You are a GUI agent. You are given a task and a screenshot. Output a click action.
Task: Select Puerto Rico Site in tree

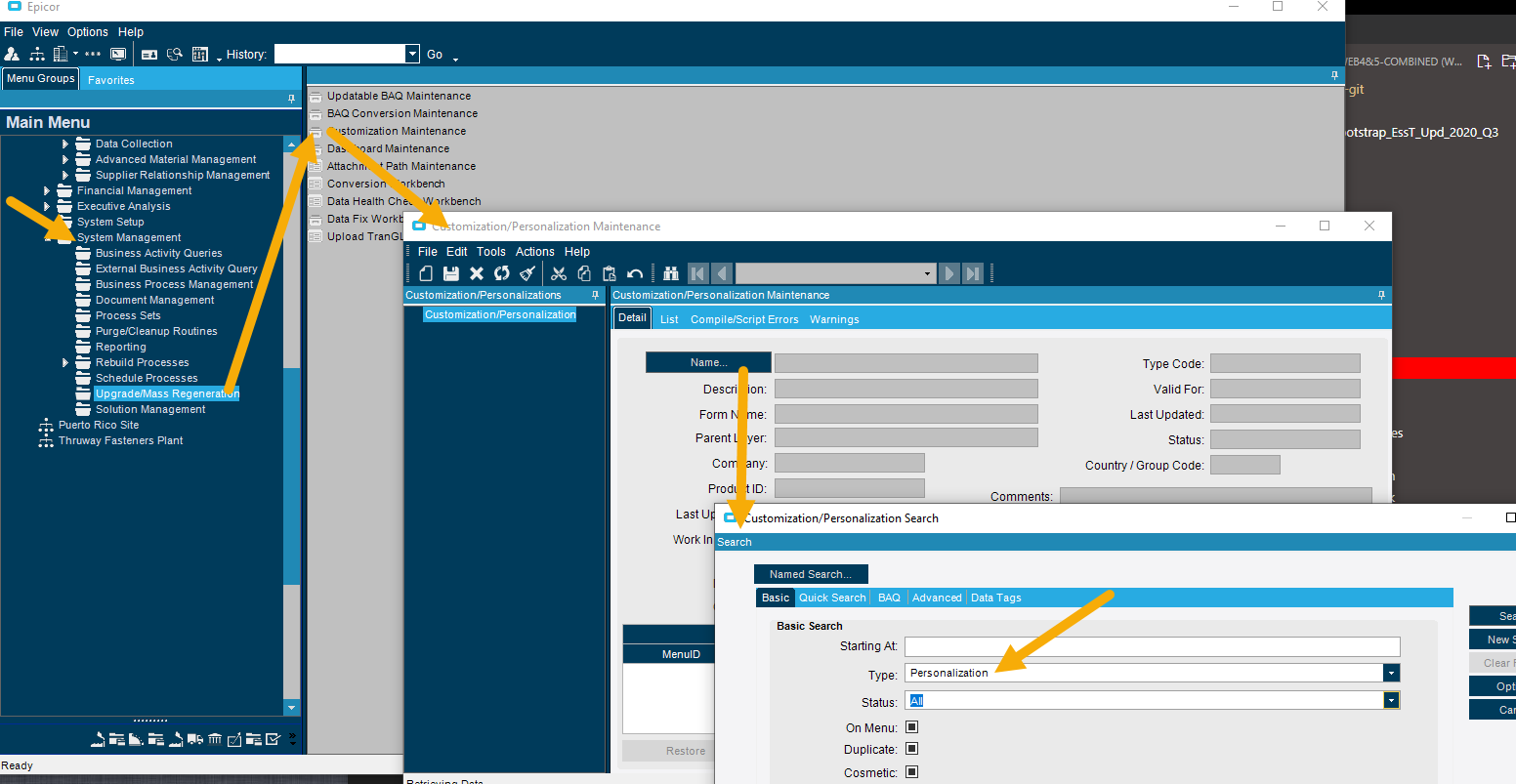99,426
